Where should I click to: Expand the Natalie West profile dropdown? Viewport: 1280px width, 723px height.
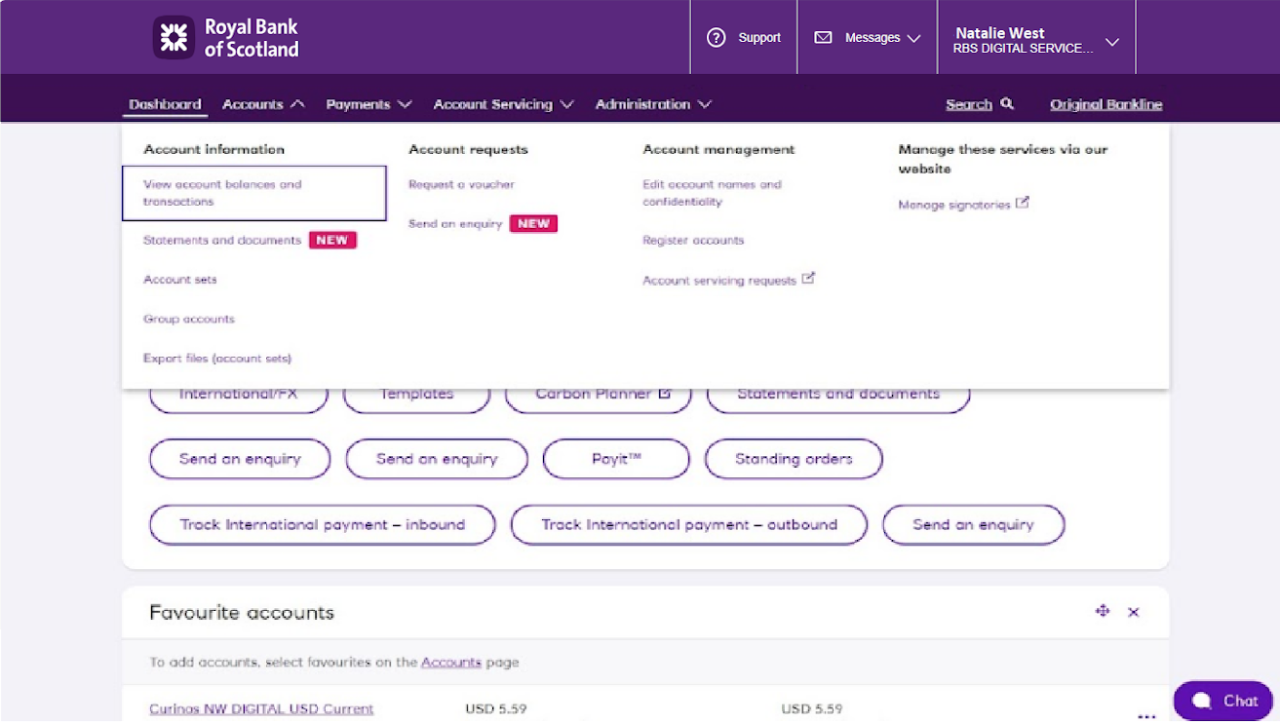point(1111,43)
